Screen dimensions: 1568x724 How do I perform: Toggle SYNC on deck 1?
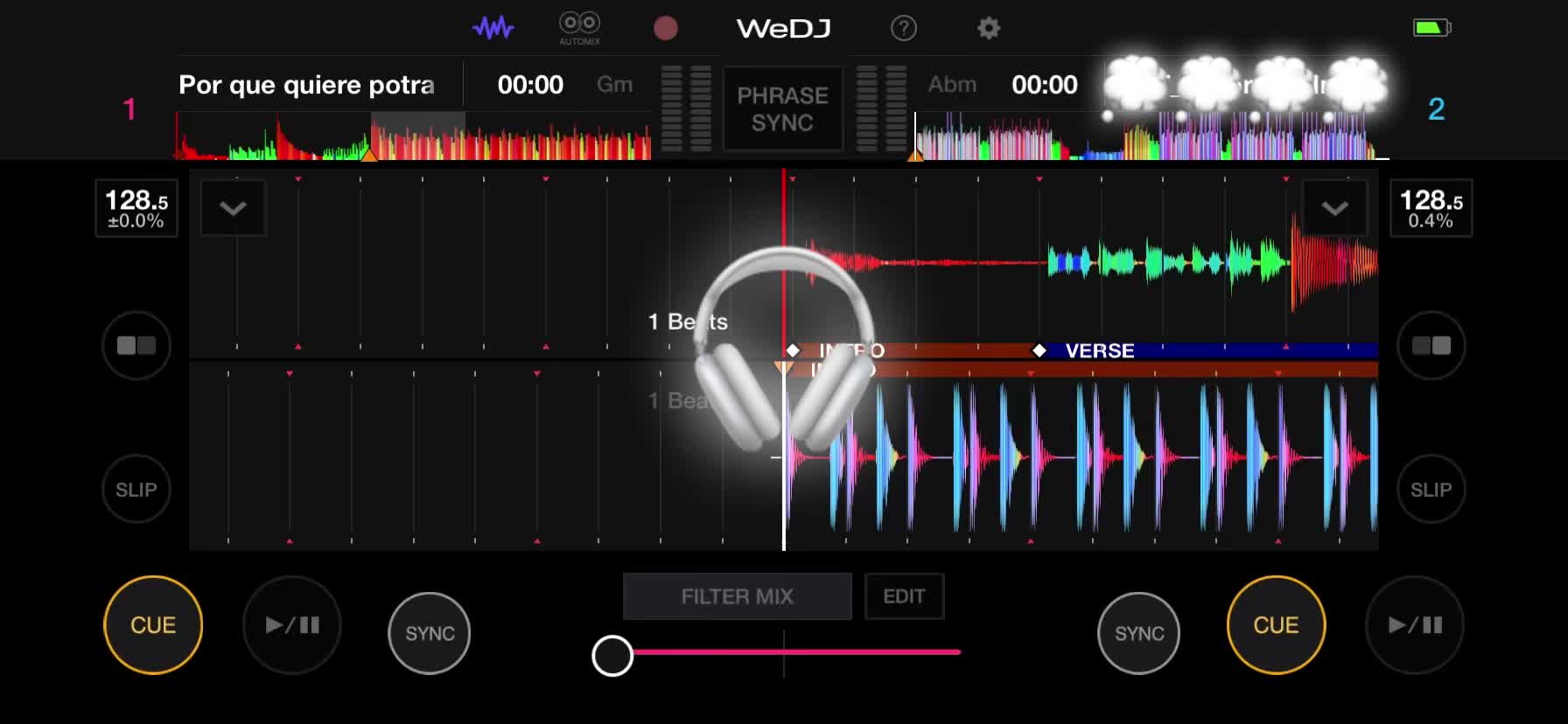(430, 633)
